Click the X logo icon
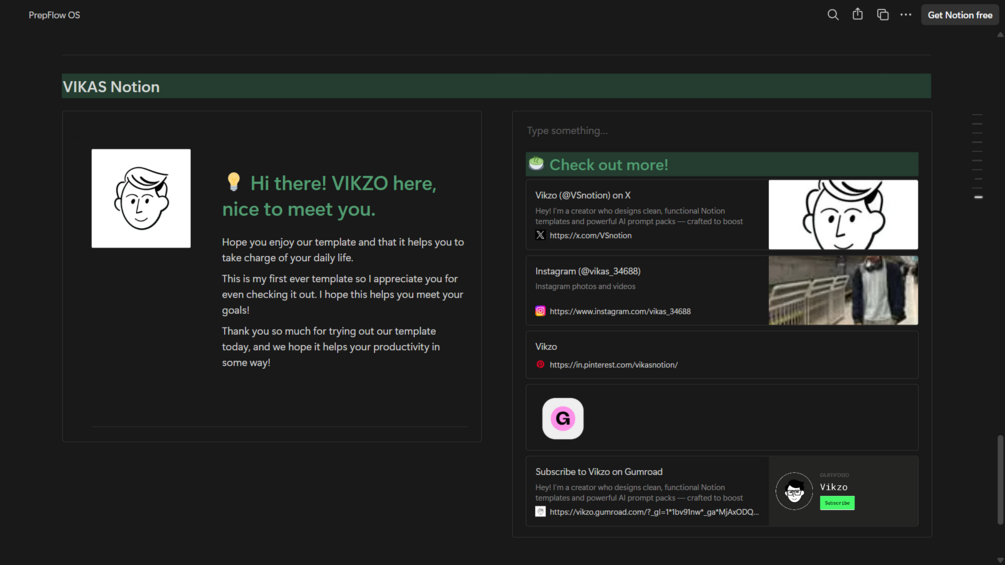This screenshot has width=1005, height=565. [x=540, y=235]
